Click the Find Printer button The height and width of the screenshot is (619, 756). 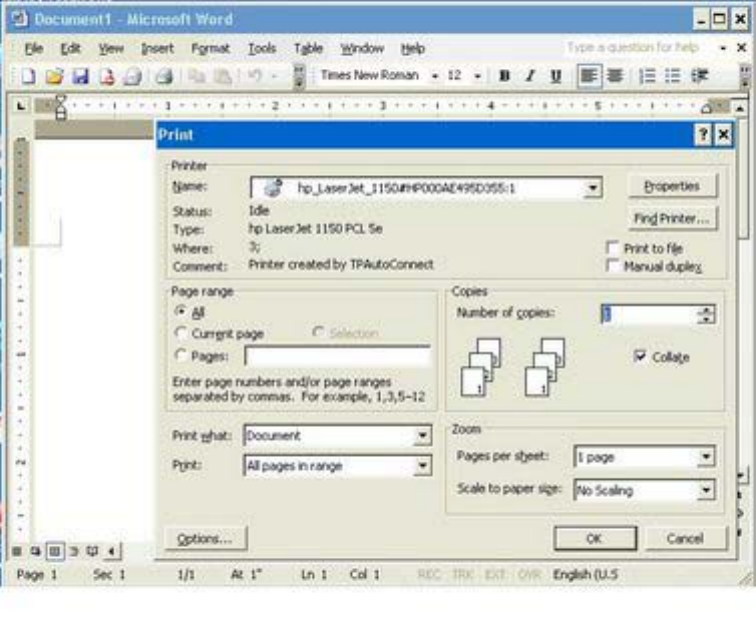(672, 218)
